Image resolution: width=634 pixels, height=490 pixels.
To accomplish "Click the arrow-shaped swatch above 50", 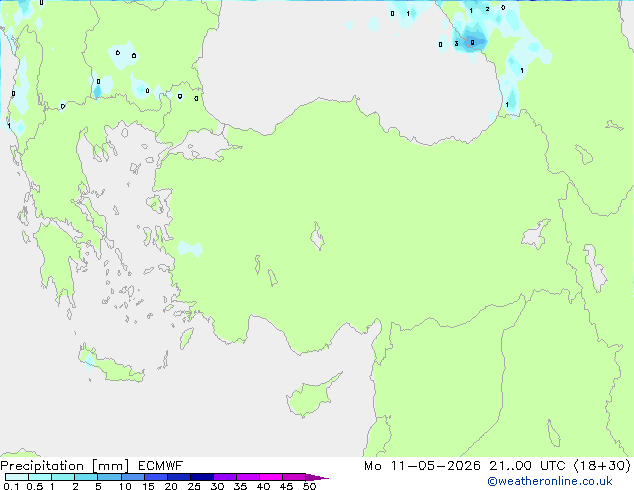I will pos(317,477).
